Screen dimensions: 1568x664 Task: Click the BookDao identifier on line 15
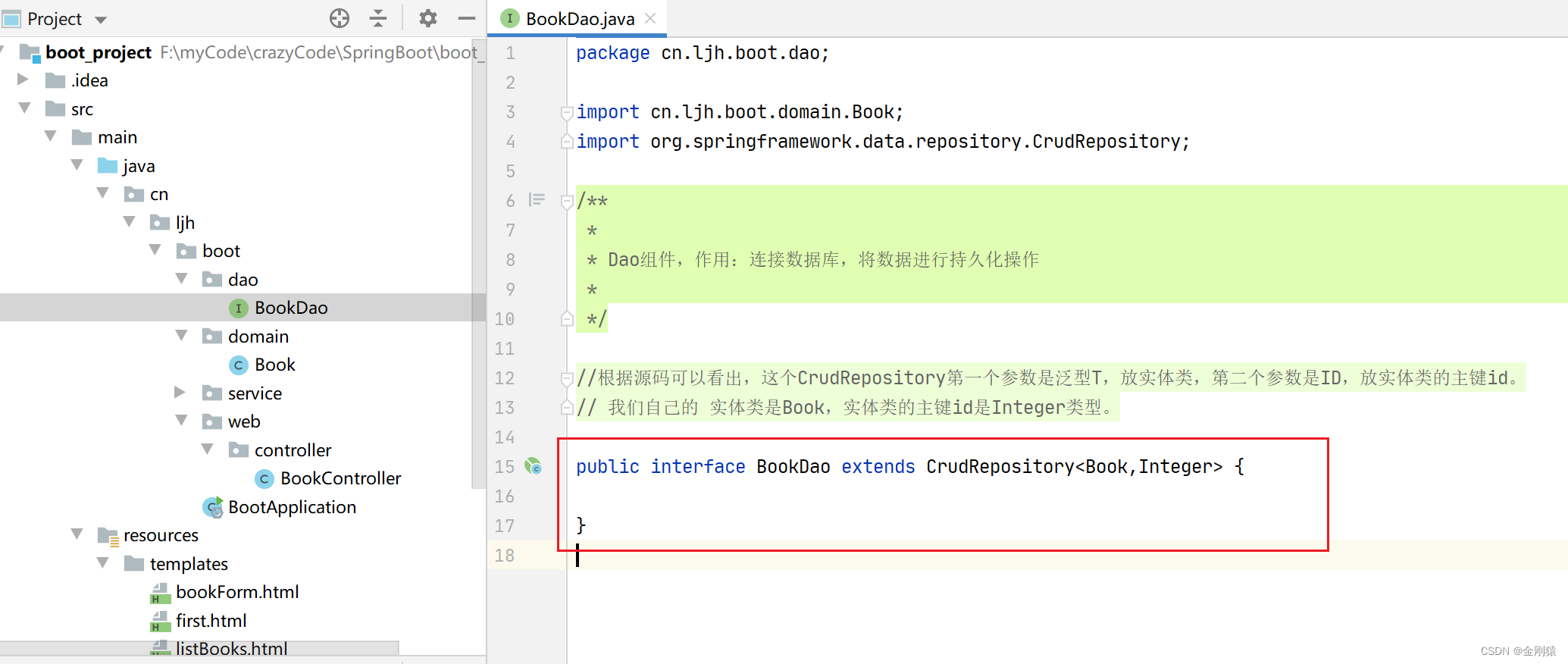coord(793,466)
